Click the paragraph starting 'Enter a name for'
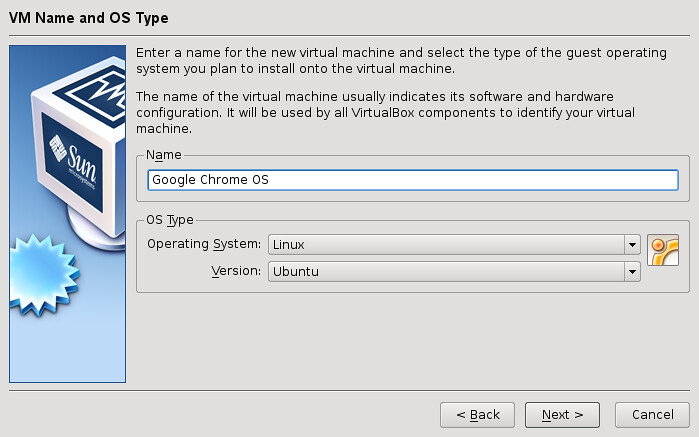Image resolution: width=699 pixels, height=437 pixels. pyautogui.click(x=401, y=61)
